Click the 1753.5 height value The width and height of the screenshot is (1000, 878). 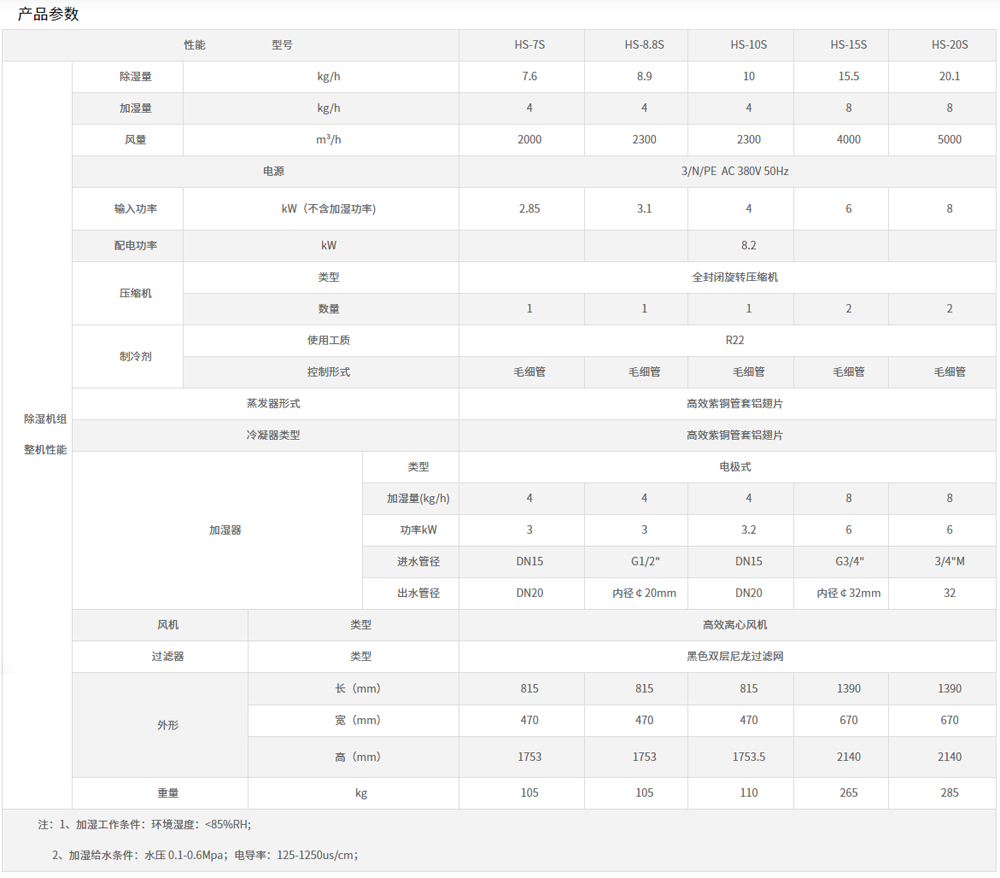[748, 757]
